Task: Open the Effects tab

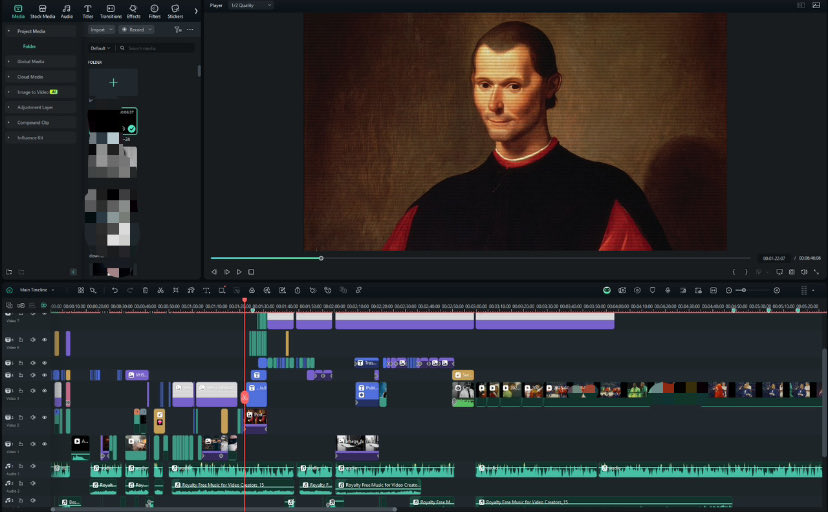Action: point(134,12)
